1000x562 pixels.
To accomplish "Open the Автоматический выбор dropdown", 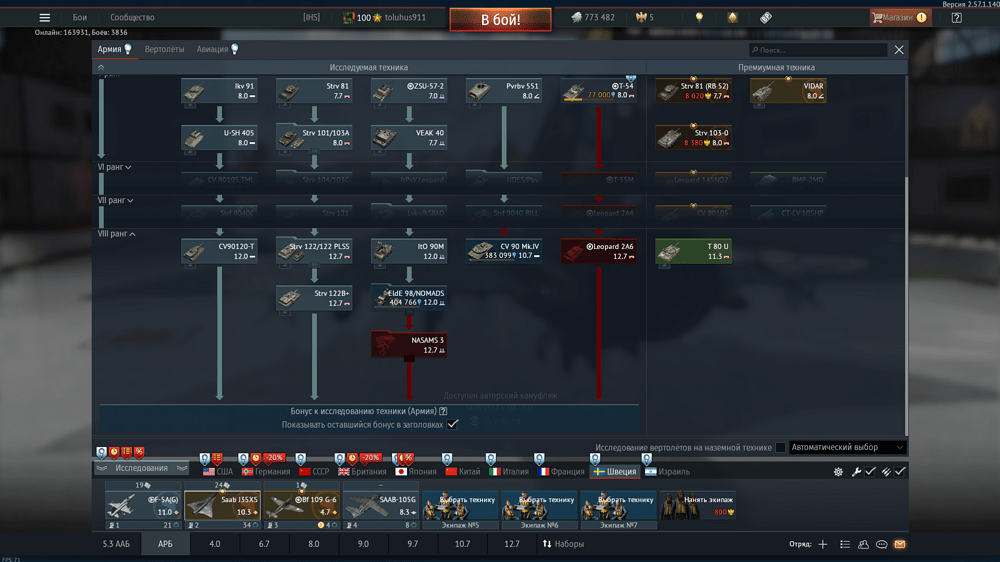I will pyautogui.click(x=848, y=448).
